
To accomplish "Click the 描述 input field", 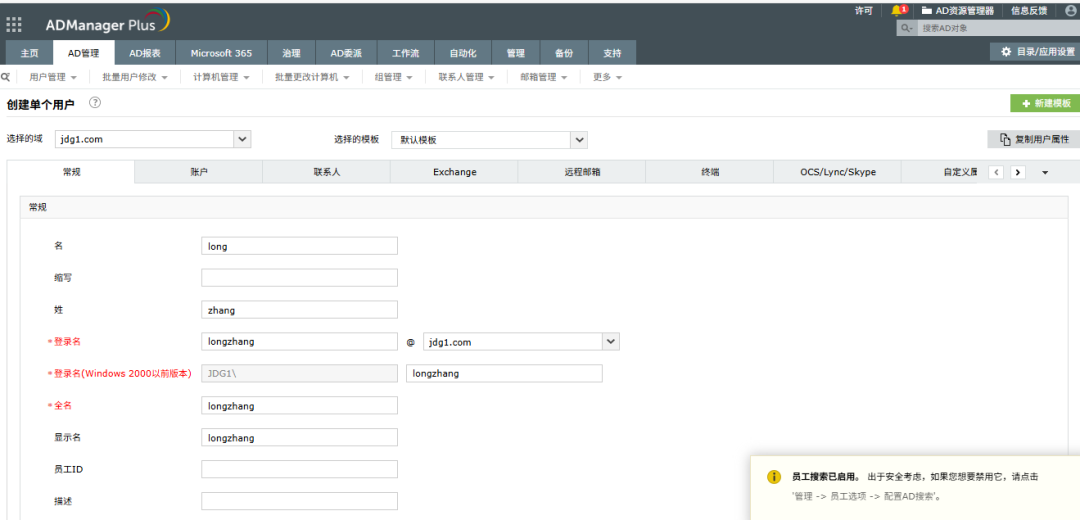I will click(300, 501).
